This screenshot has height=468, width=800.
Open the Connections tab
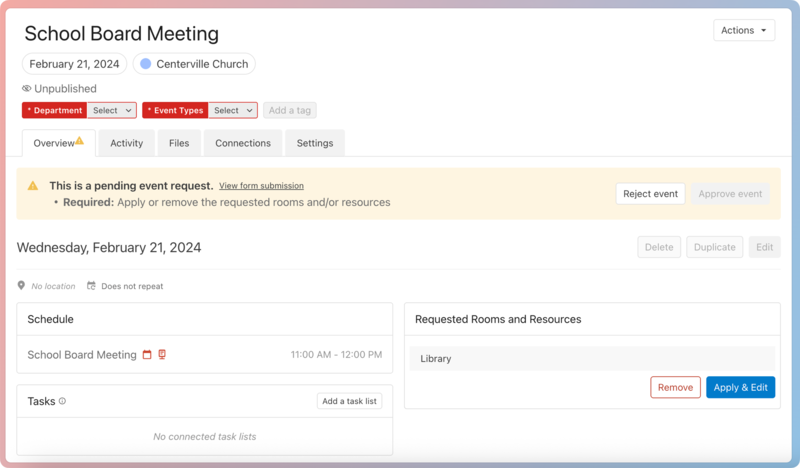pos(243,143)
